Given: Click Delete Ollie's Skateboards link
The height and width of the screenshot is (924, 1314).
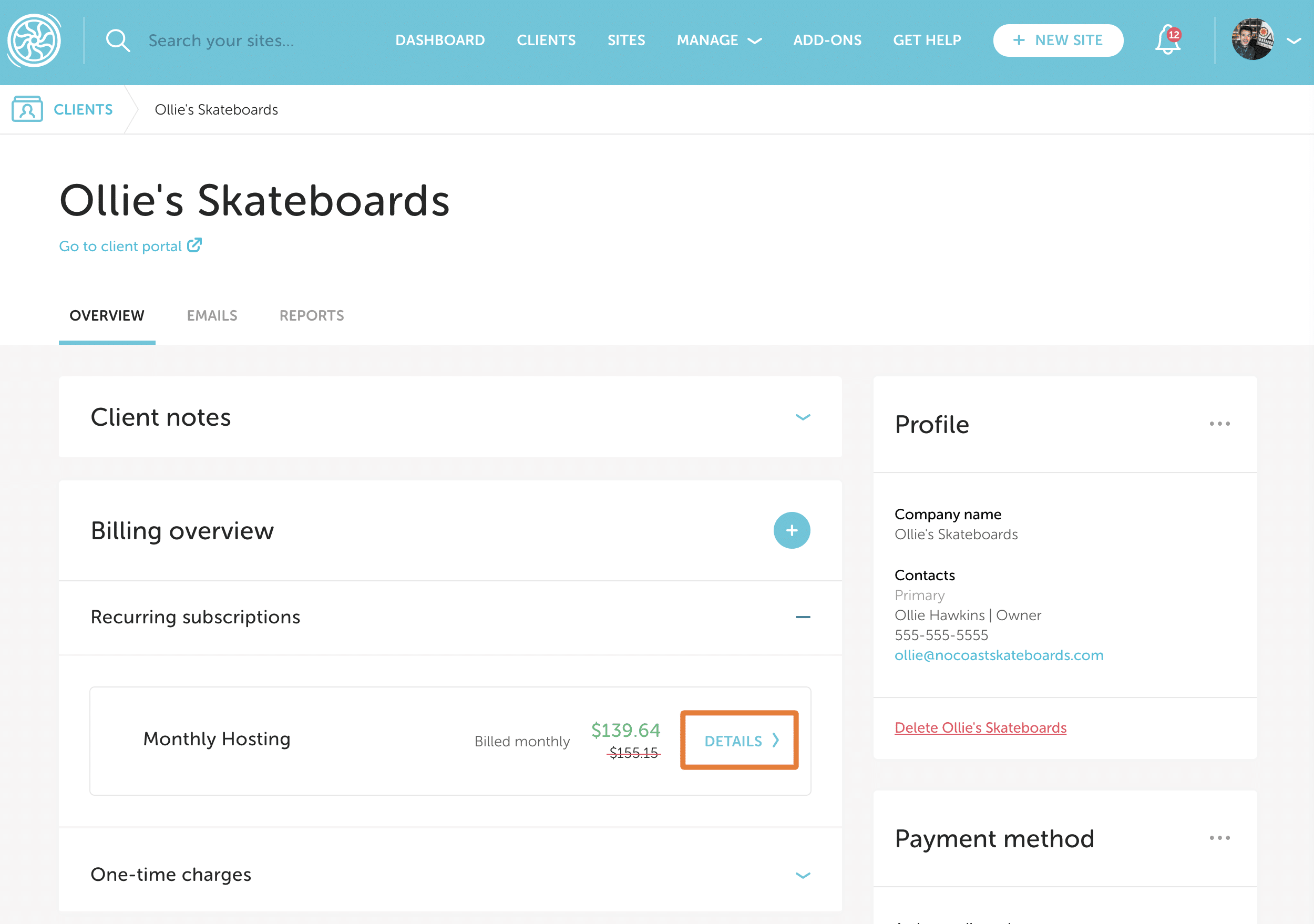Looking at the screenshot, I should 980,728.
